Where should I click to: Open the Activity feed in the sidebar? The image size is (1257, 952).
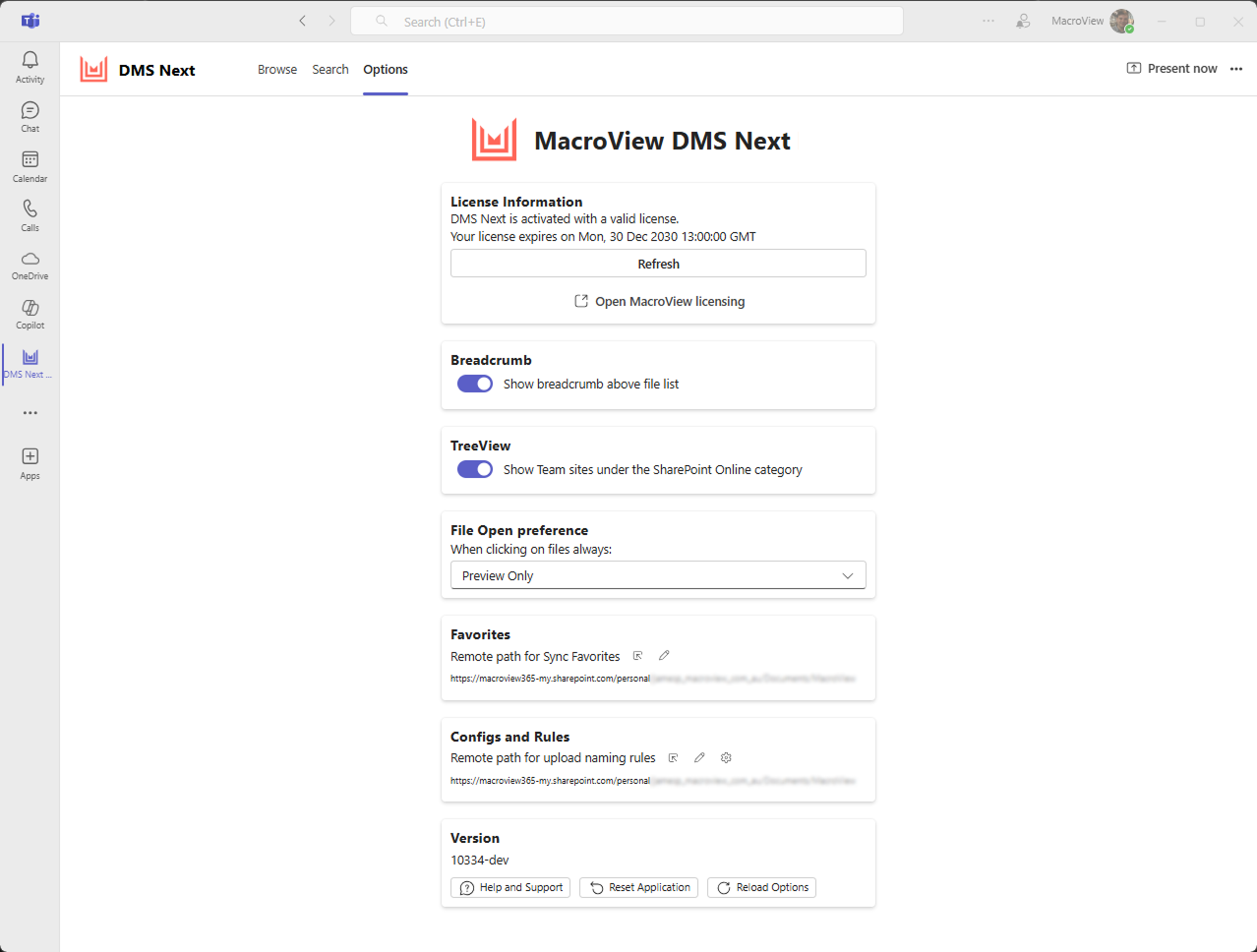tap(30, 67)
